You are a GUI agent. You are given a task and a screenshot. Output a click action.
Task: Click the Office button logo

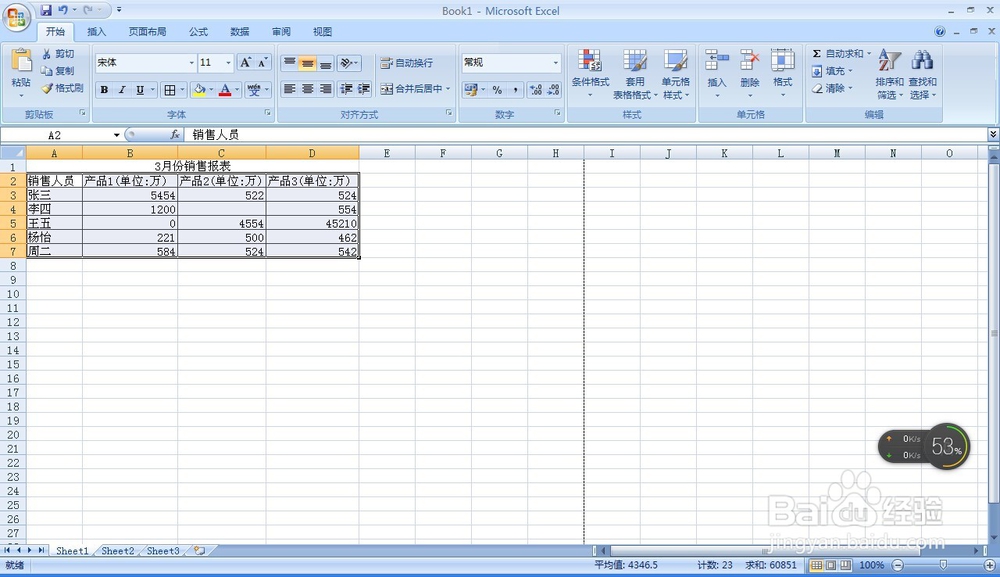coord(17,17)
